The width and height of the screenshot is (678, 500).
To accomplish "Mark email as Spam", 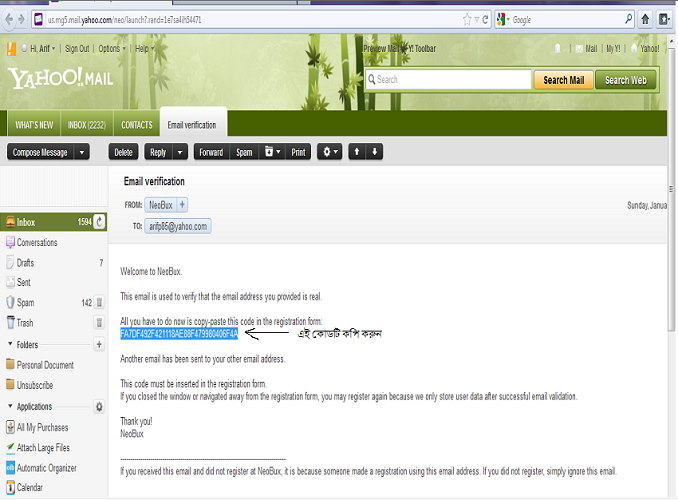I will [244, 152].
